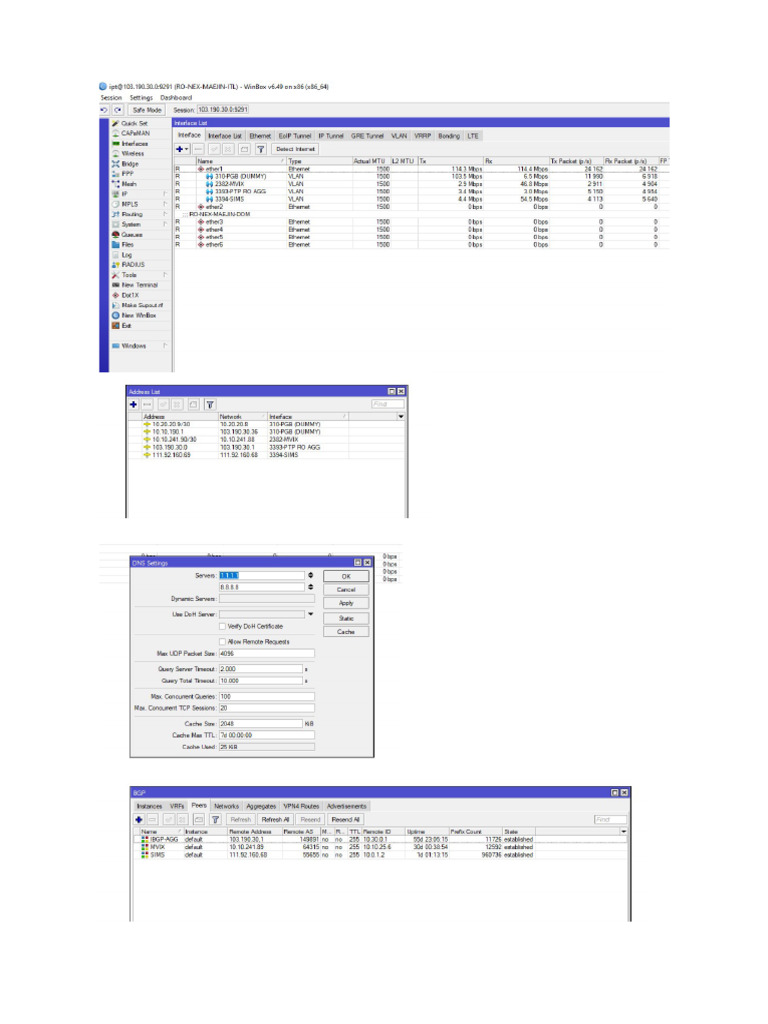Switch to the Bonding tab
Viewport: 768px width, 1024px height.
click(x=449, y=136)
